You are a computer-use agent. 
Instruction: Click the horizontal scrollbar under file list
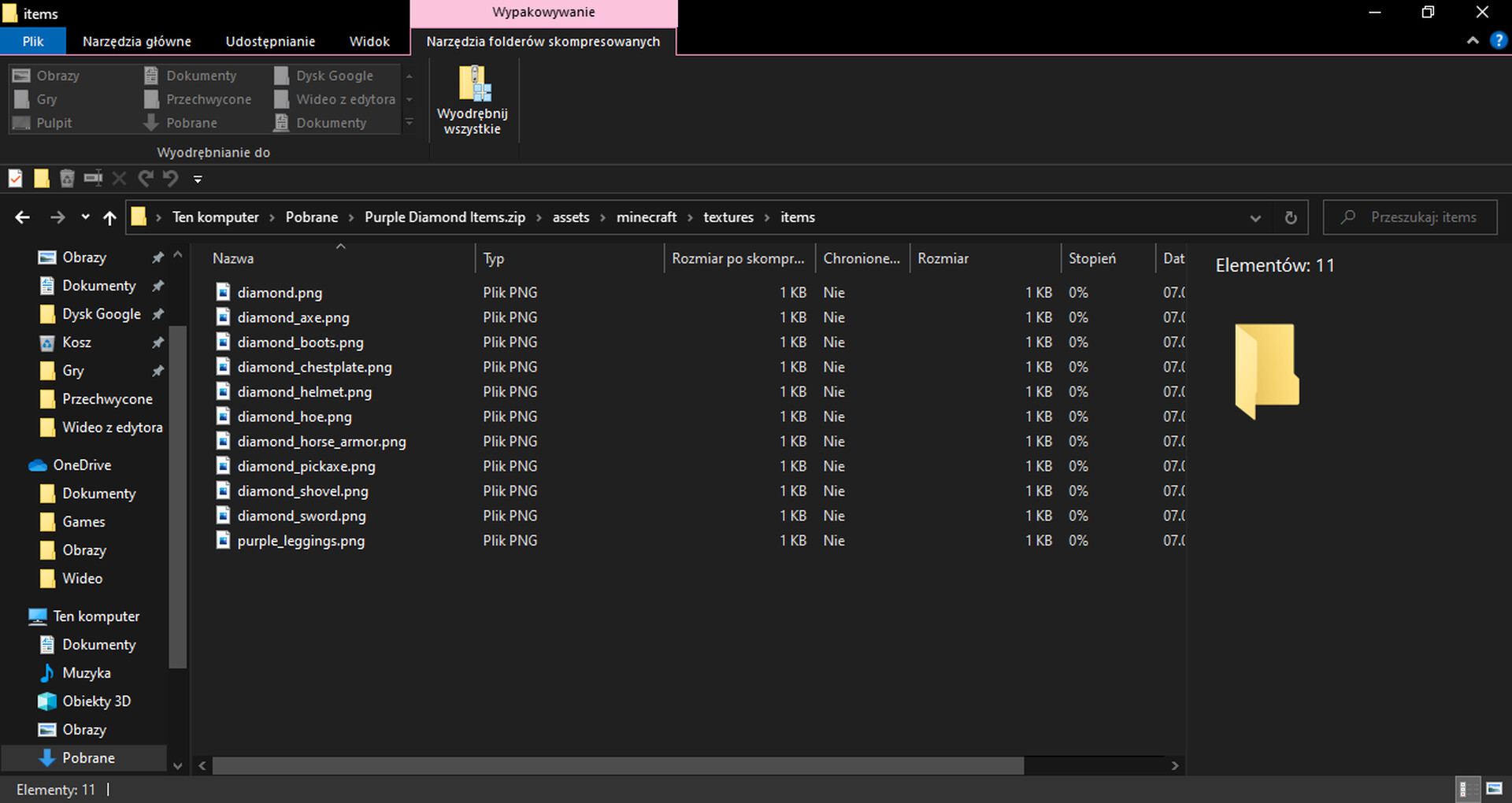617,765
